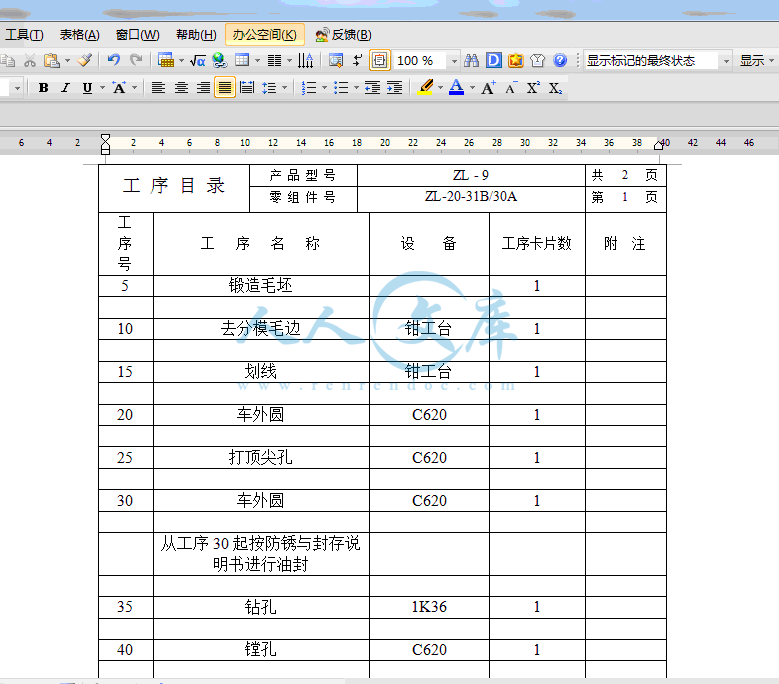Redo the last undone action
Viewport: 779px width, 684px height.
click(x=136, y=61)
